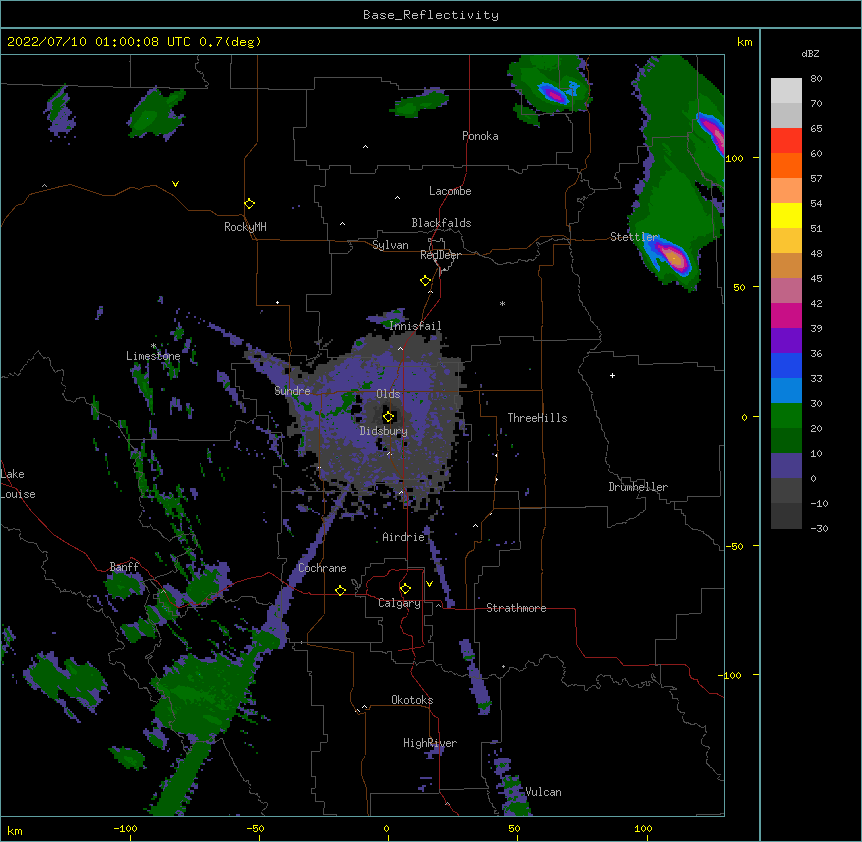
Task: Click the yellow V marker east of Calgary
Action: tap(429, 584)
